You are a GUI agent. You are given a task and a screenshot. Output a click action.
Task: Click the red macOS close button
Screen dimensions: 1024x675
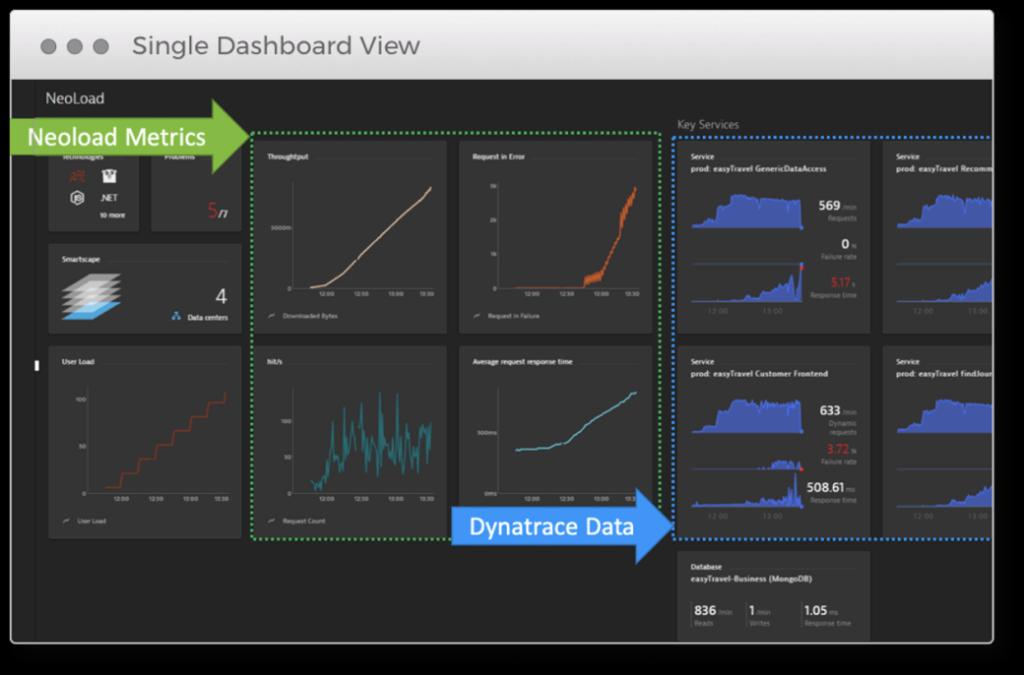click(x=49, y=47)
